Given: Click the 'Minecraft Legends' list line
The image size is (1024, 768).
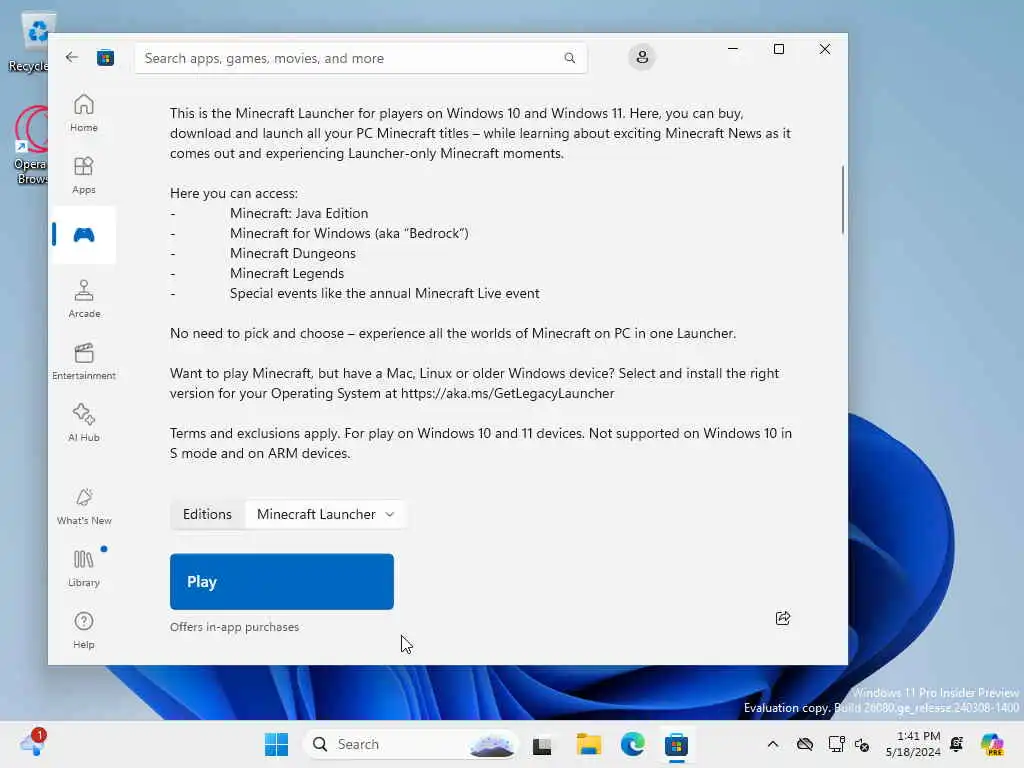Looking at the screenshot, I should (287, 273).
